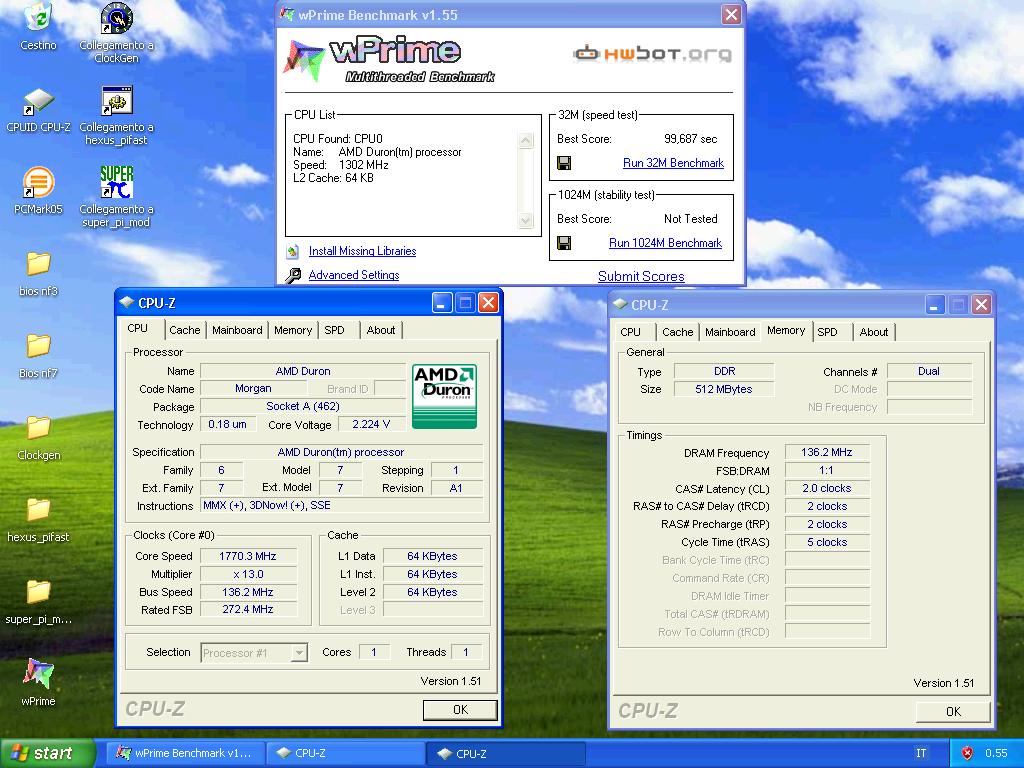Launch the wPrime desktop icon

[x=39, y=674]
